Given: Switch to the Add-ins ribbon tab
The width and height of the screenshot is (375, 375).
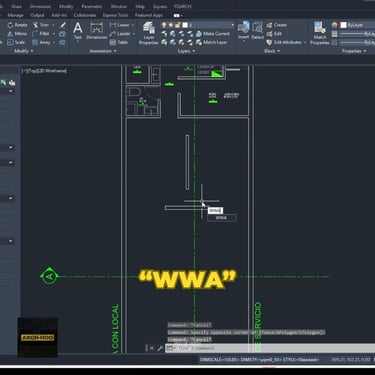Looking at the screenshot, I should (59, 15).
